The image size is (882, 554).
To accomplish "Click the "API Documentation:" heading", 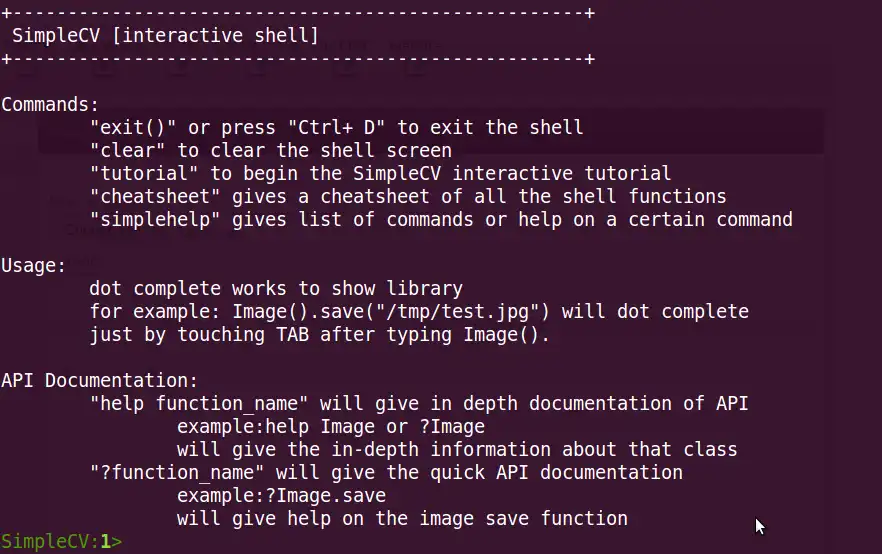I will 100,380.
